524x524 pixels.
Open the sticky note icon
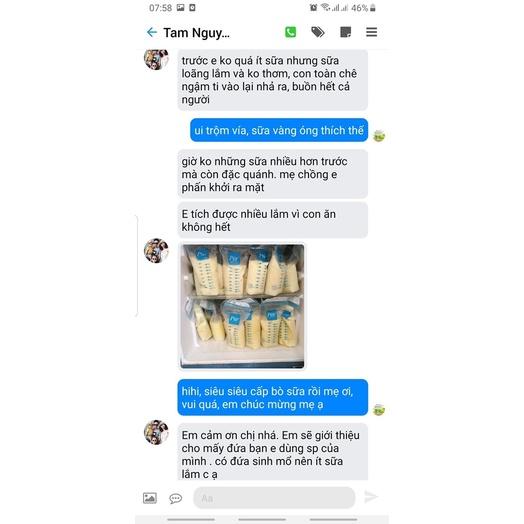coord(345,32)
